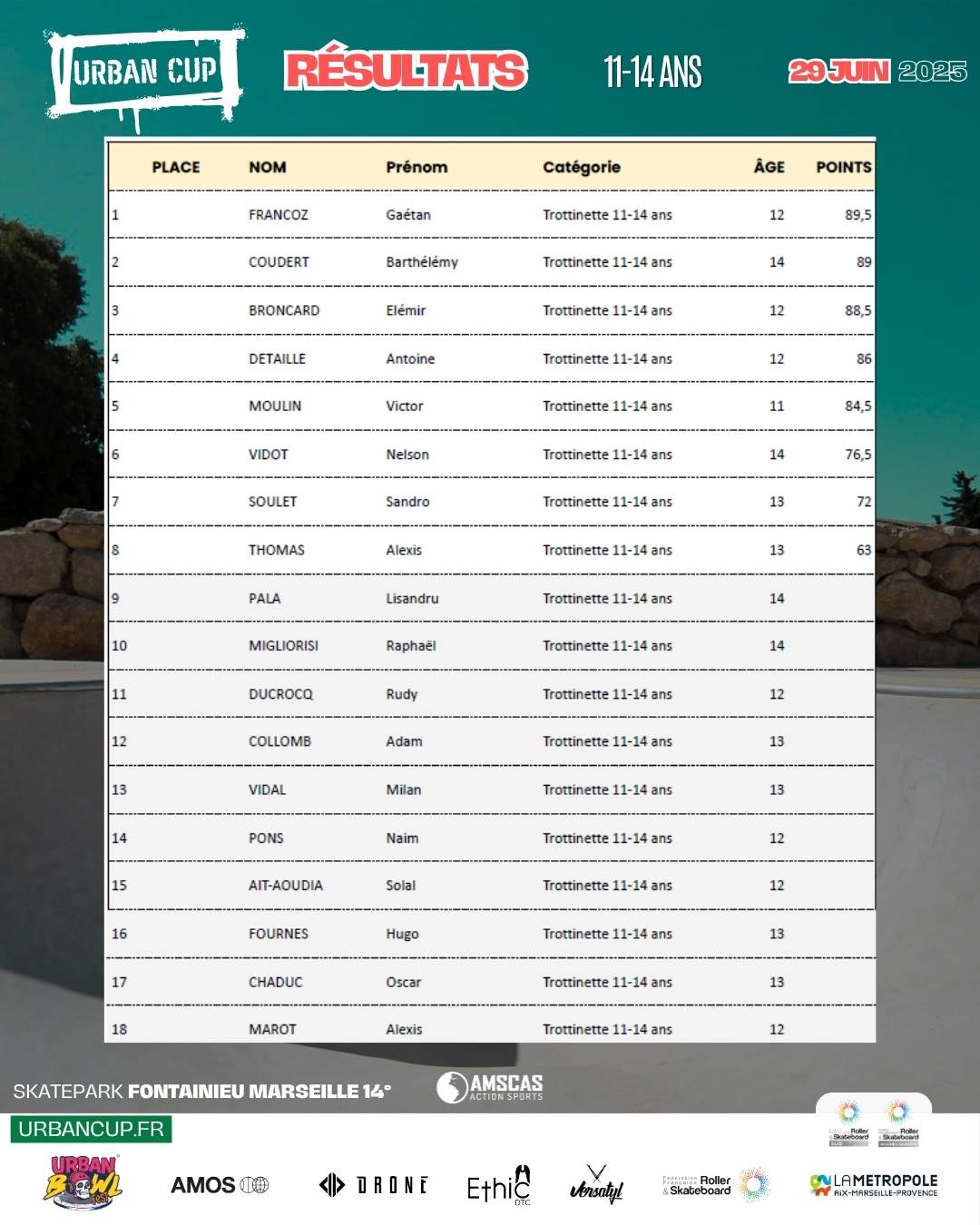Click the first name Solal
The width and height of the screenshot is (980, 1225).
401,886
